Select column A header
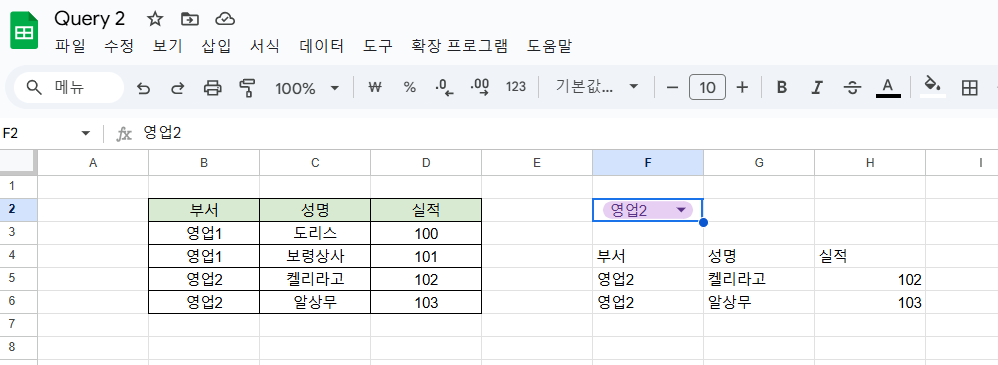The height and width of the screenshot is (365, 998). (x=93, y=162)
